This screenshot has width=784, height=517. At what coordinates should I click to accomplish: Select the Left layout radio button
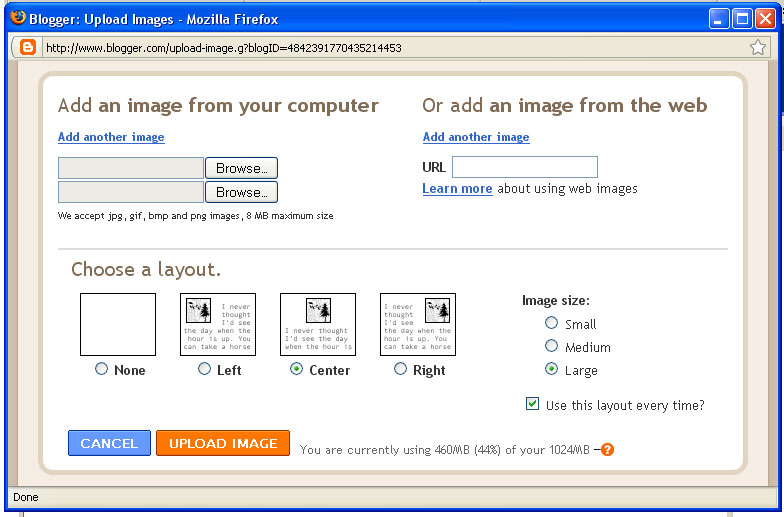pos(204,369)
